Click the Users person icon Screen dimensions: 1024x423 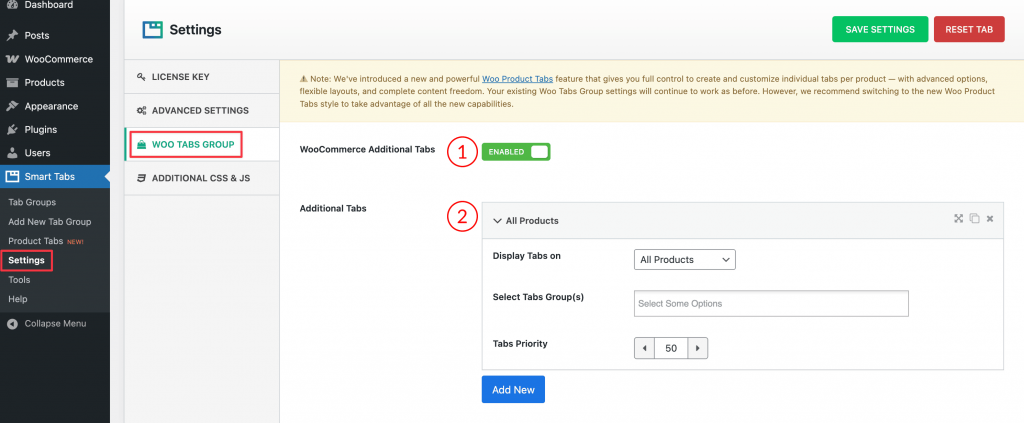point(12,153)
